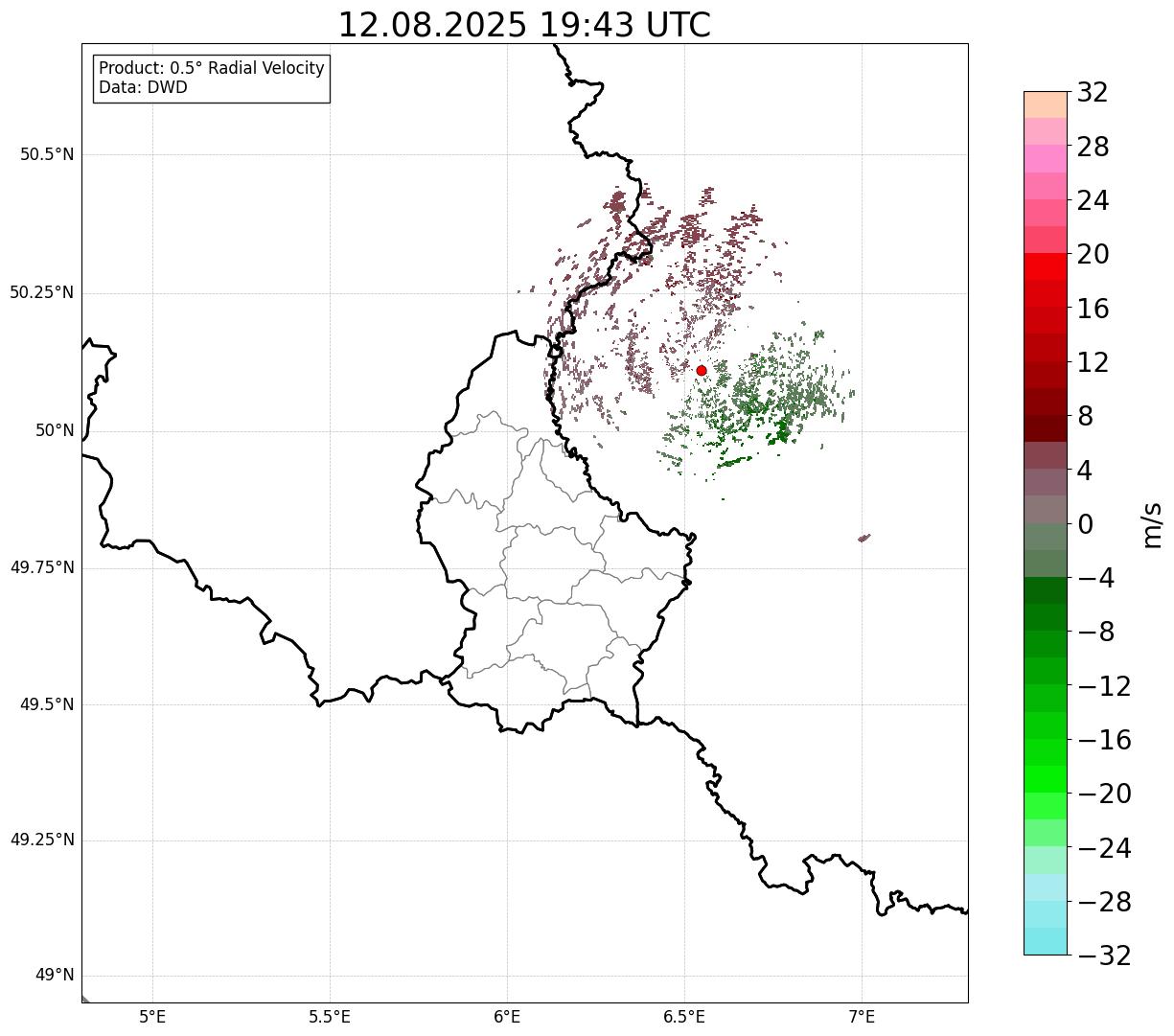Click the 6.5°E longitude label
This screenshot has height=1036, width=1174.
(684, 1016)
